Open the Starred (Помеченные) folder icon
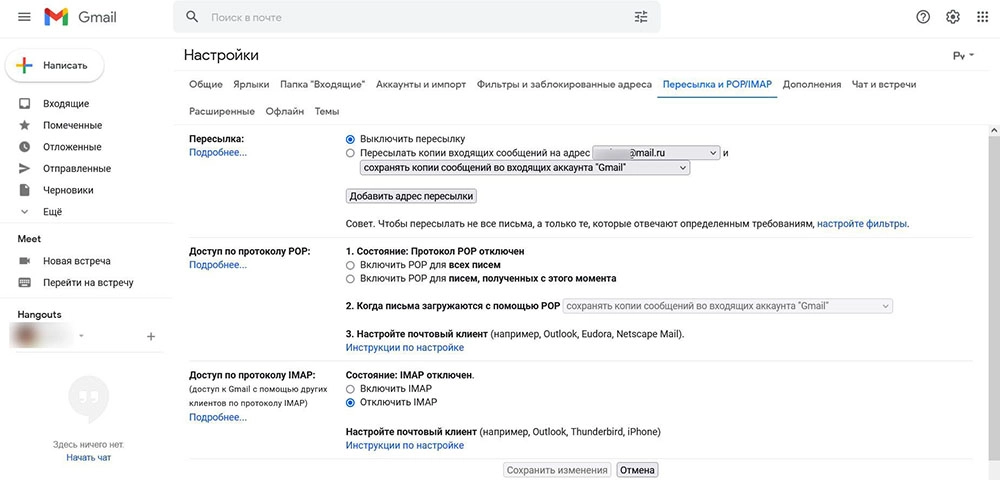The height and width of the screenshot is (480, 1000). (x=25, y=125)
